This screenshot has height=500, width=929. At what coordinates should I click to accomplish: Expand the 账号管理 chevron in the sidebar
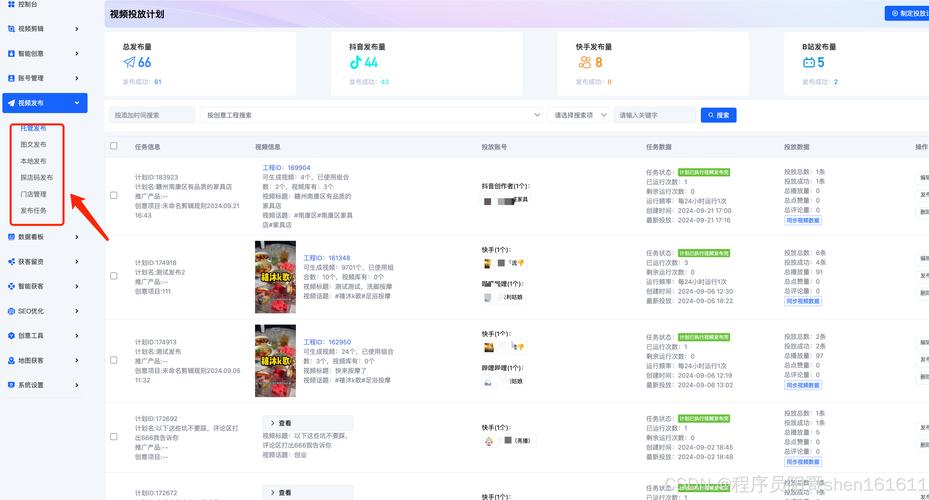(77, 78)
